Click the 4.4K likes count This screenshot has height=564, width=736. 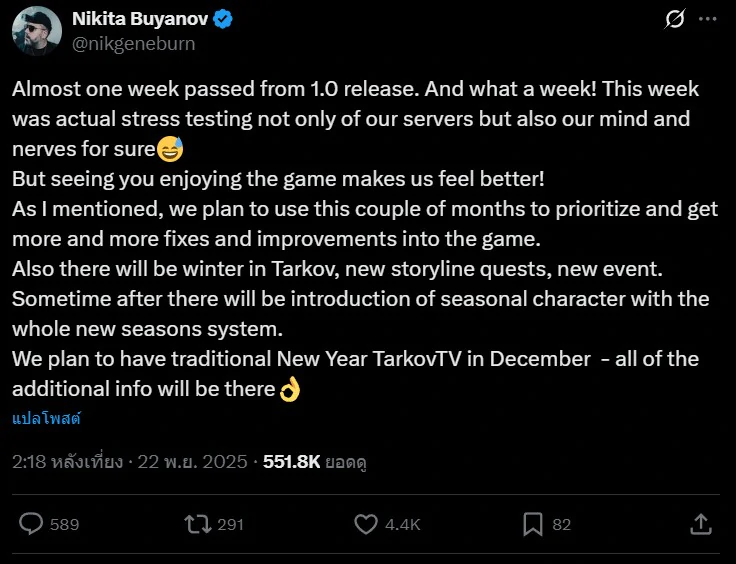[x=401, y=524]
